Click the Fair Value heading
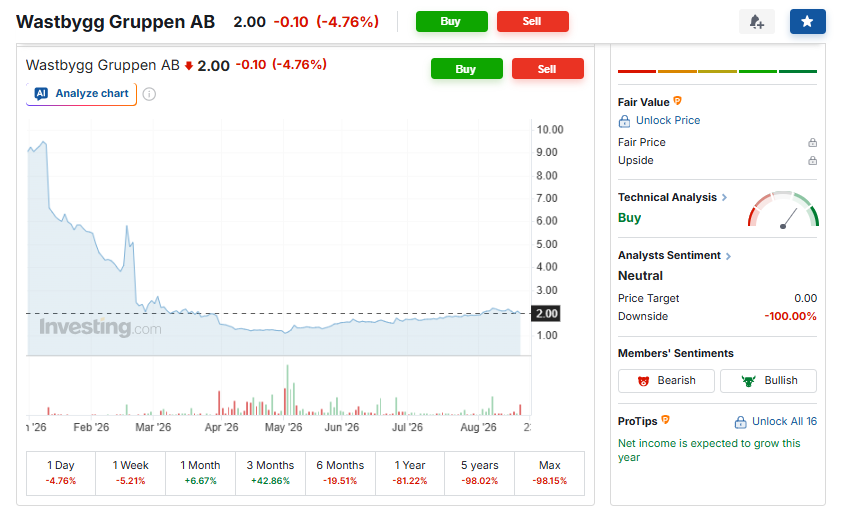Viewport: 846px width, 521px height. click(644, 102)
